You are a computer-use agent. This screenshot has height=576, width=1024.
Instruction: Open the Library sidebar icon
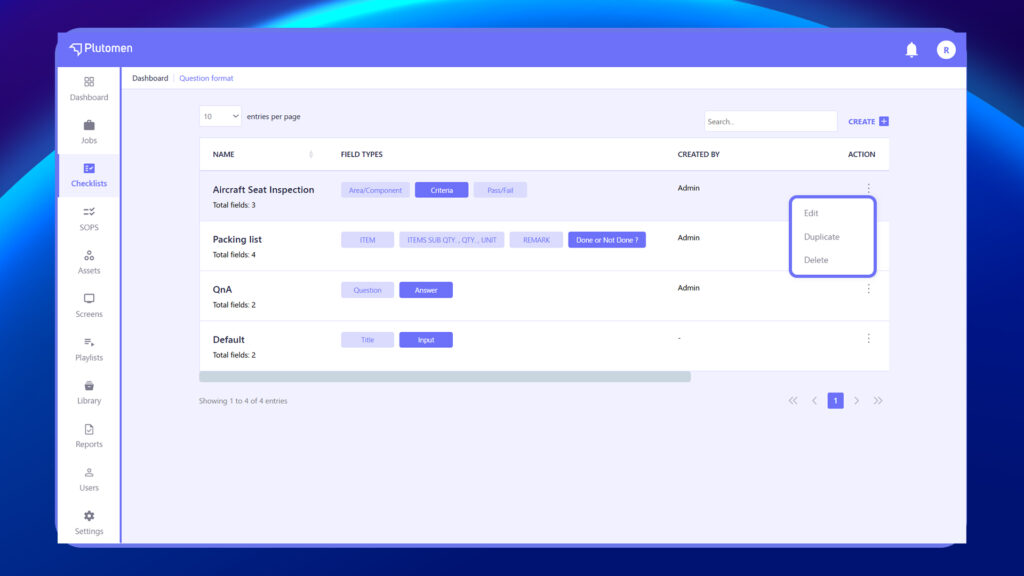pyautogui.click(x=89, y=385)
